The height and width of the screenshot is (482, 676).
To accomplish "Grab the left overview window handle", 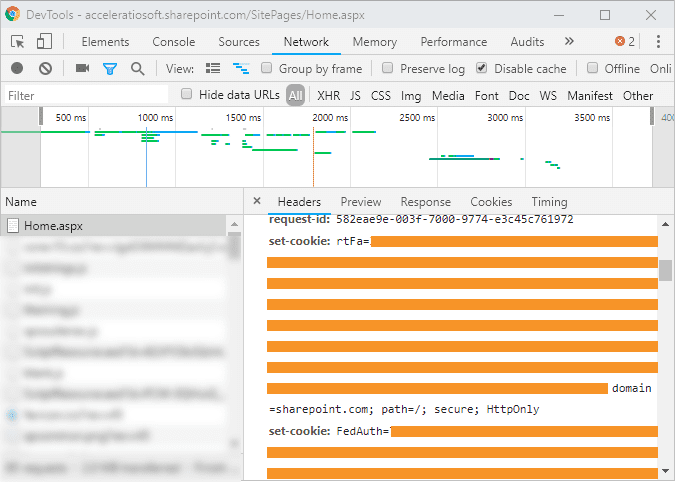I will [x=41, y=116].
